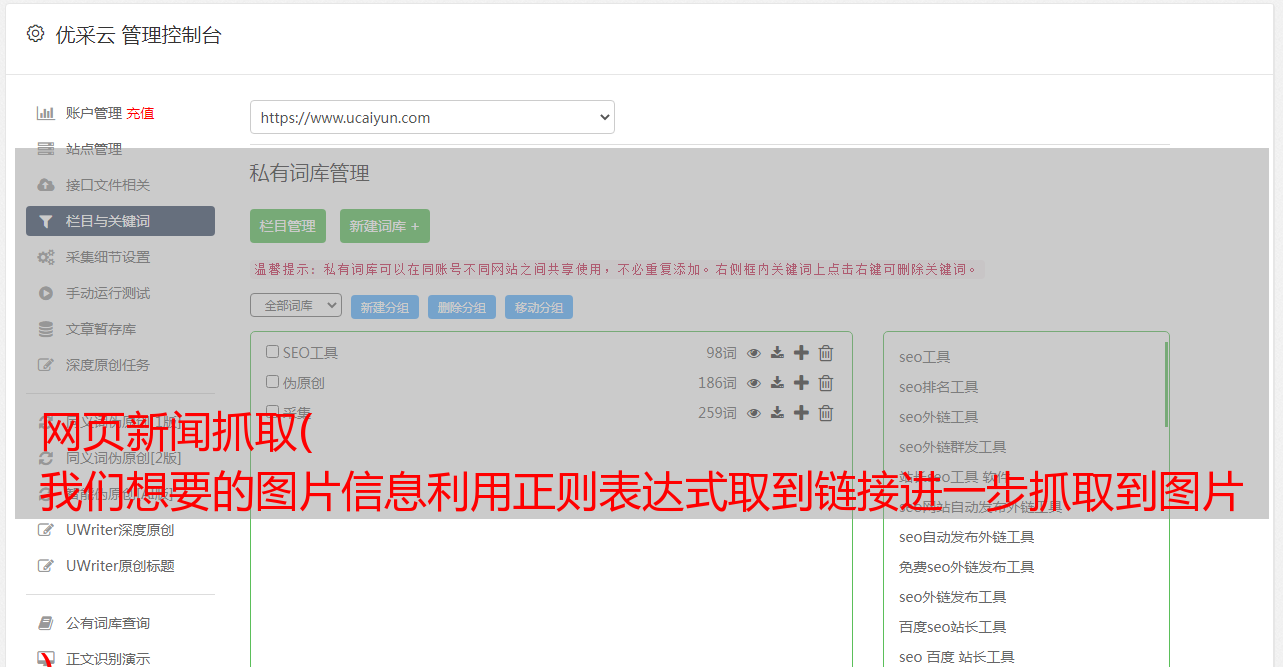Download the 伪原创 library
Screen dimensions: 1283x667
[777, 383]
